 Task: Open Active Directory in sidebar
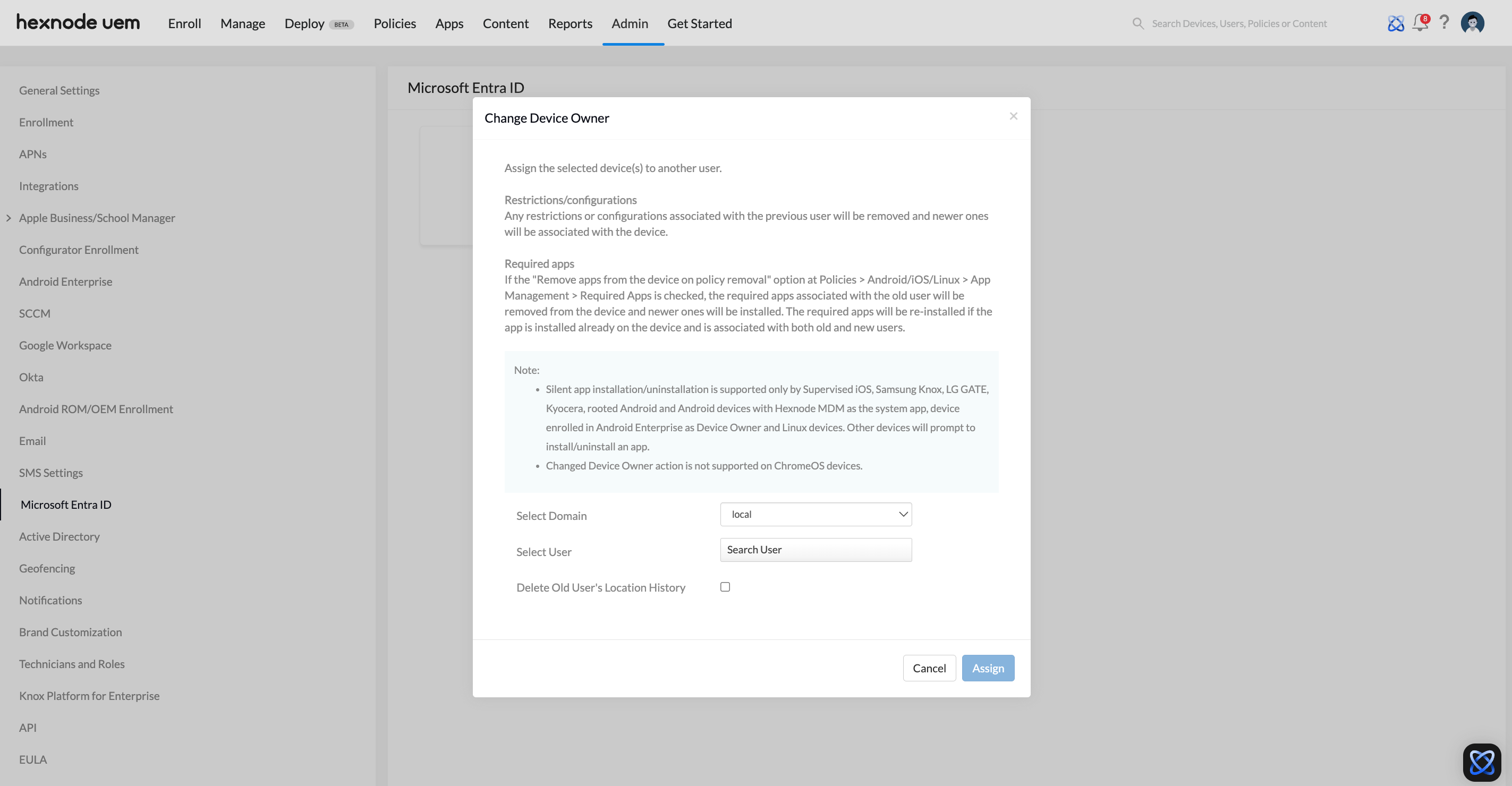tap(58, 537)
